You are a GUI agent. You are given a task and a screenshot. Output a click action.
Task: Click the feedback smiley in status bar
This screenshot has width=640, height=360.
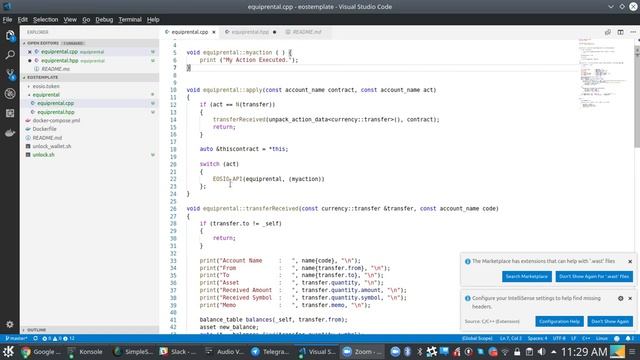pos(617,338)
